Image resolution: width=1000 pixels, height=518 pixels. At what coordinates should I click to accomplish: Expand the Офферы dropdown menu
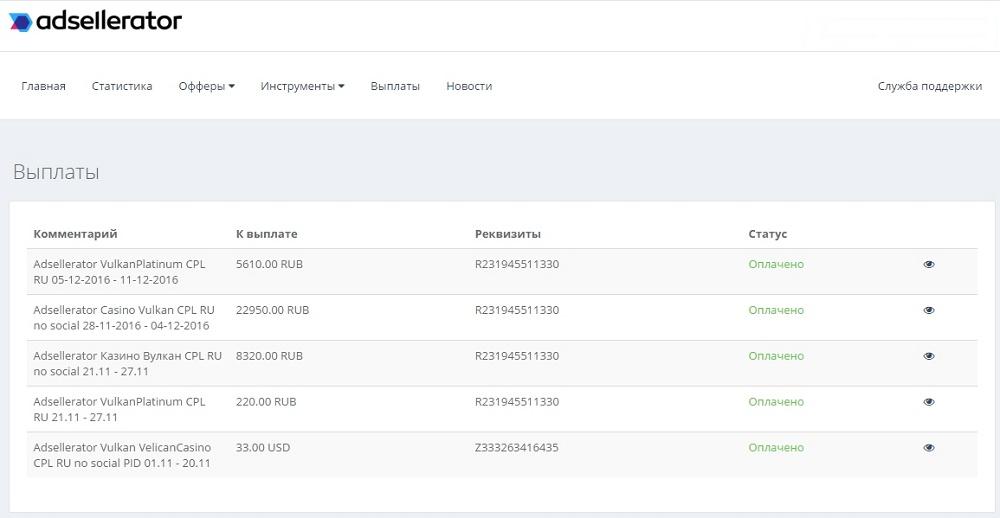(207, 86)
